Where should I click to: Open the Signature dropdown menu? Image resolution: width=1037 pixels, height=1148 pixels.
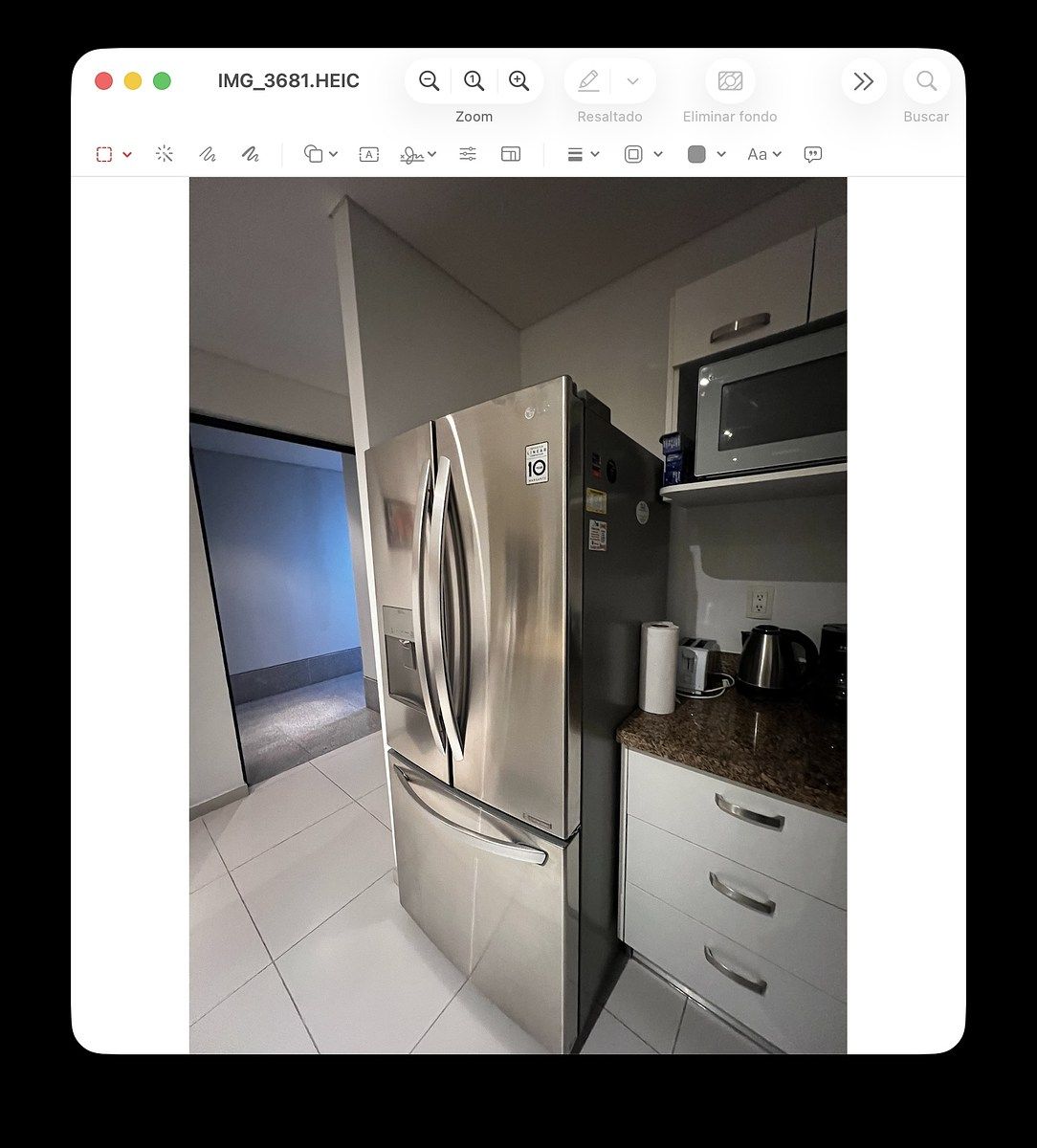coord(418,154)
